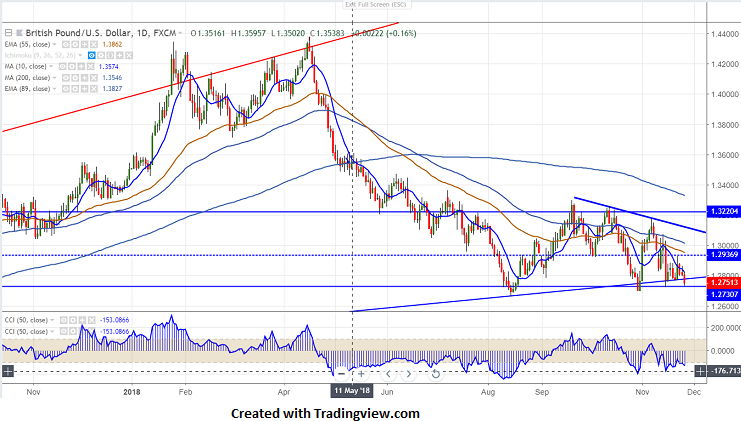This screenshot has width=741, height=421.
Task: Click the plus icon on Ichimoku row
Action: tap(120, 55)
